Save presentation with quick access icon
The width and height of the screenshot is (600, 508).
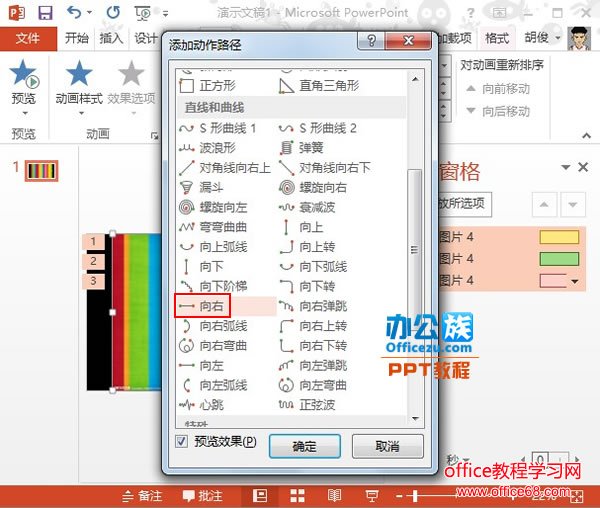(45, 13)
